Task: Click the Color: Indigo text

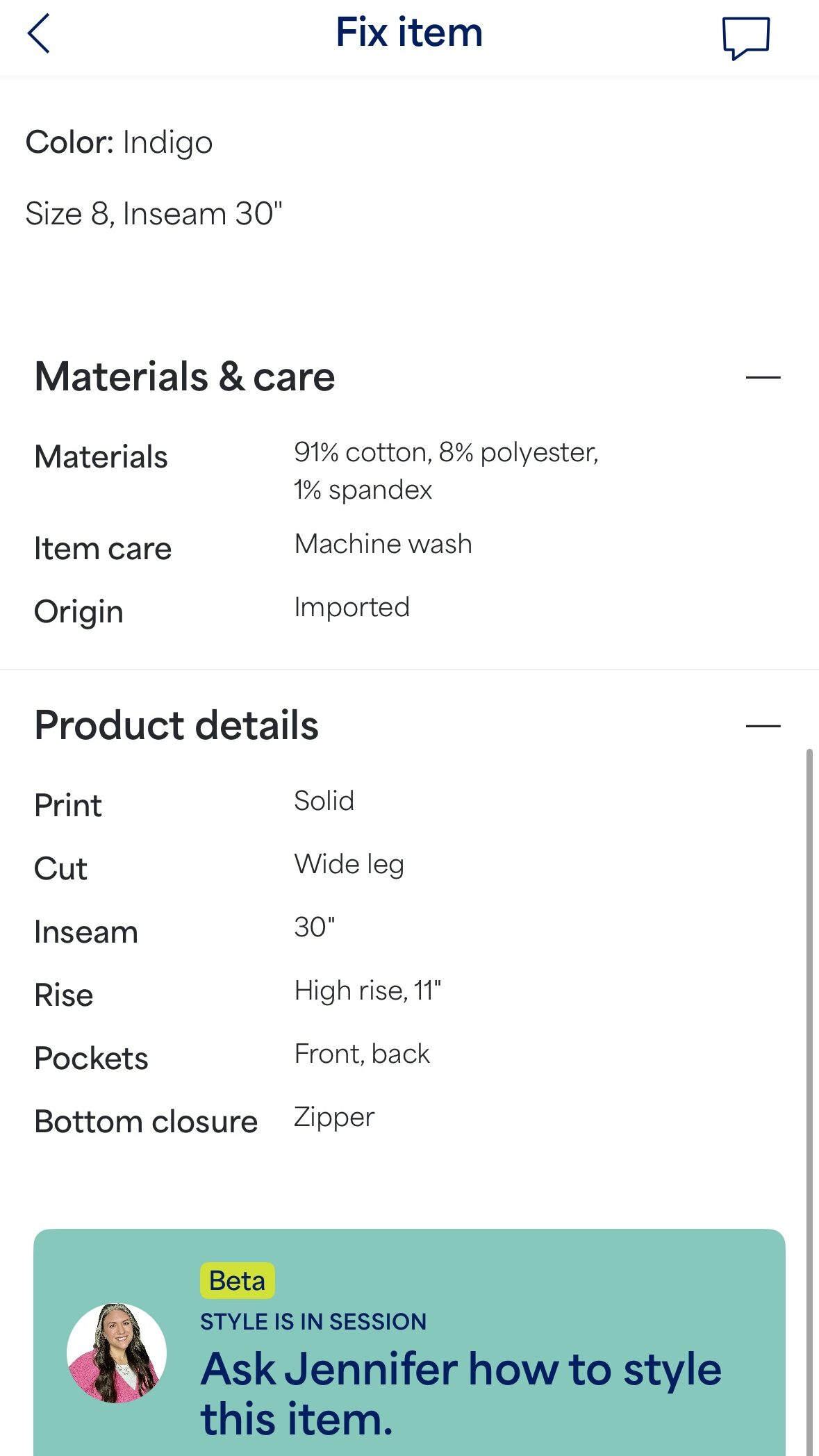Action: pos(119,142)
